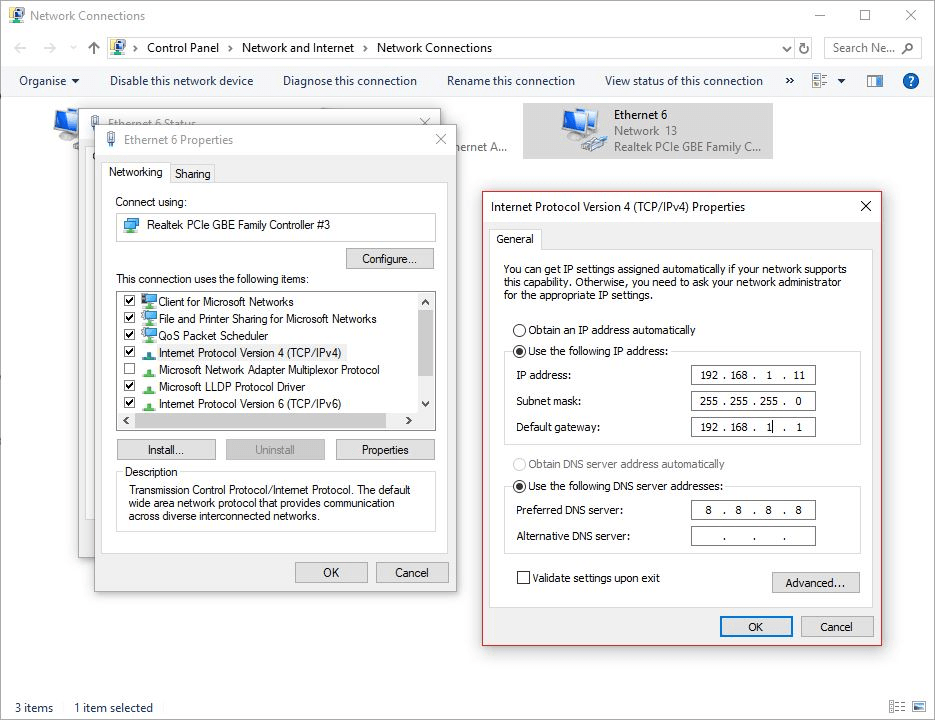Screen dimensions: 935x720
Task: Click the Alternative DNS server field
Action: (752, 537)
